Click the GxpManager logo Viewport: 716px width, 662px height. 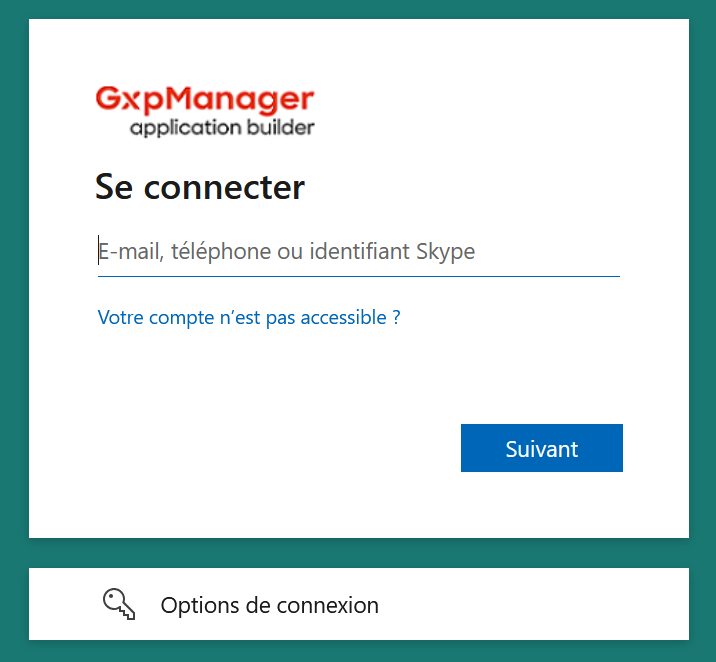[x=205, y=111]
